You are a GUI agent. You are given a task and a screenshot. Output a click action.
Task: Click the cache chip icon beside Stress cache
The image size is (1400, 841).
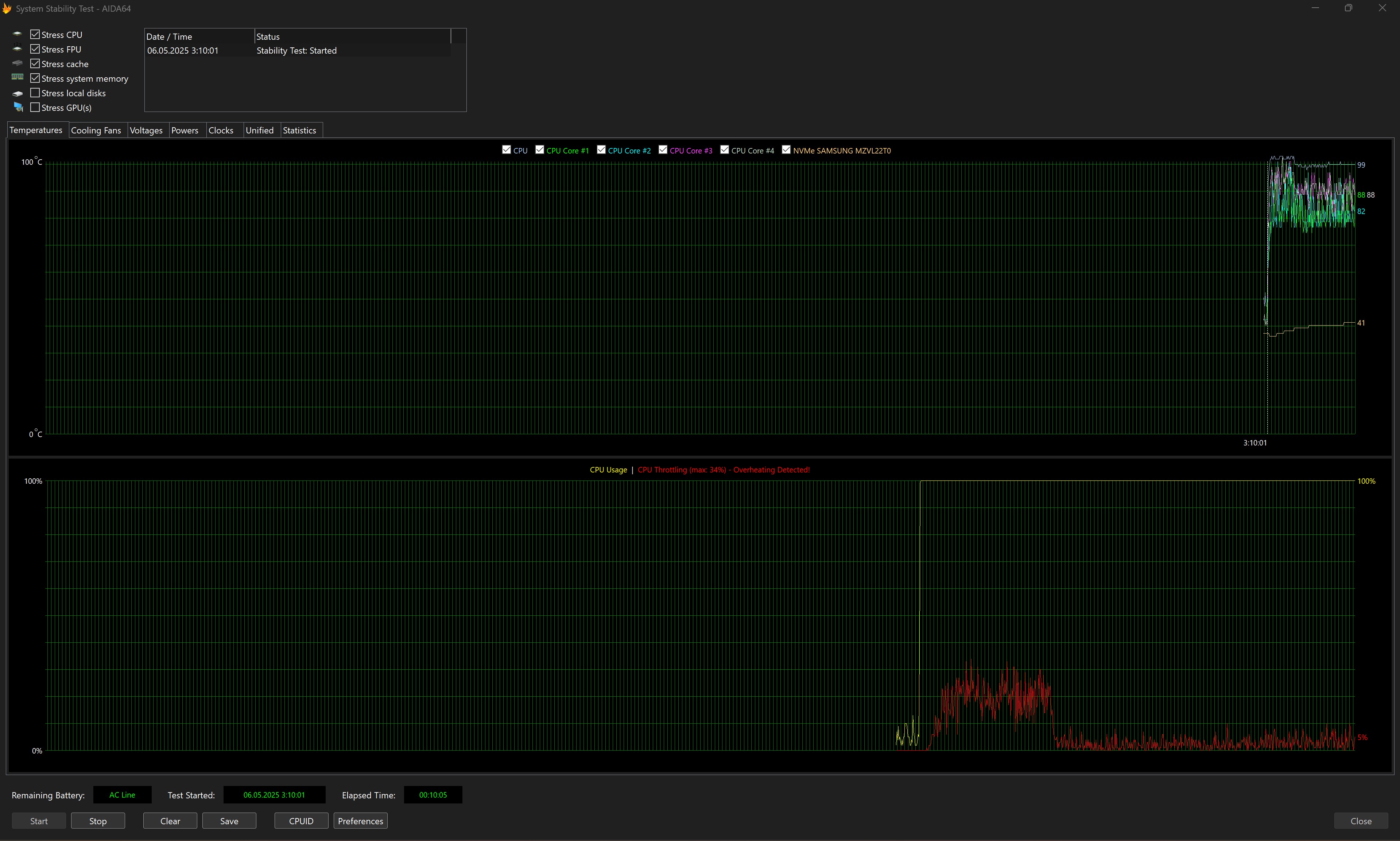(18, 63)
